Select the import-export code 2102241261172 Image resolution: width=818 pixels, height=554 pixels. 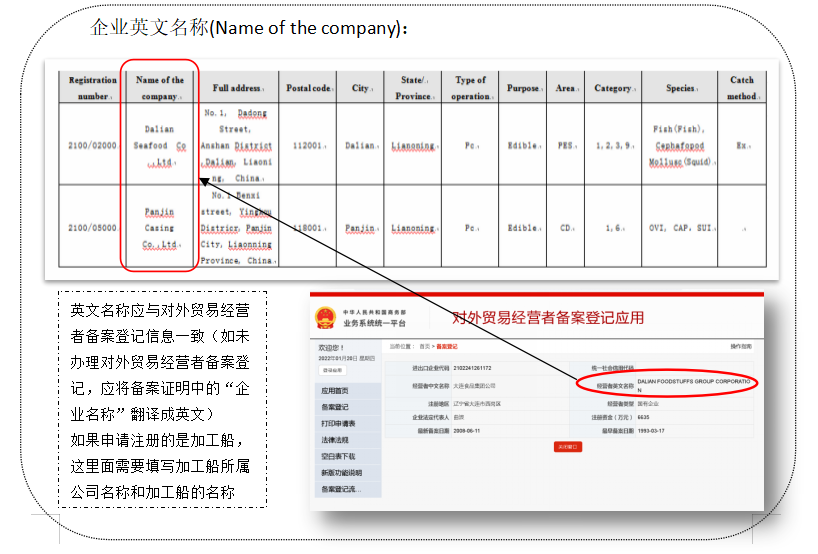pos(472,368)
